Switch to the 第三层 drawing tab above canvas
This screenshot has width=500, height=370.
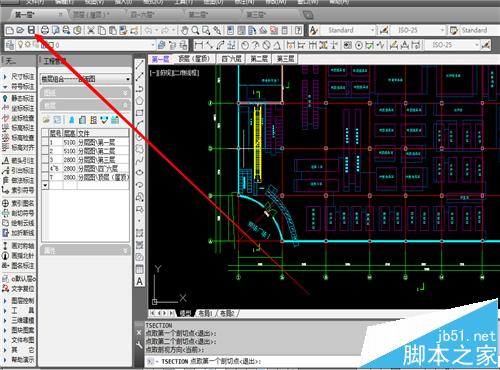coord(286,59)
